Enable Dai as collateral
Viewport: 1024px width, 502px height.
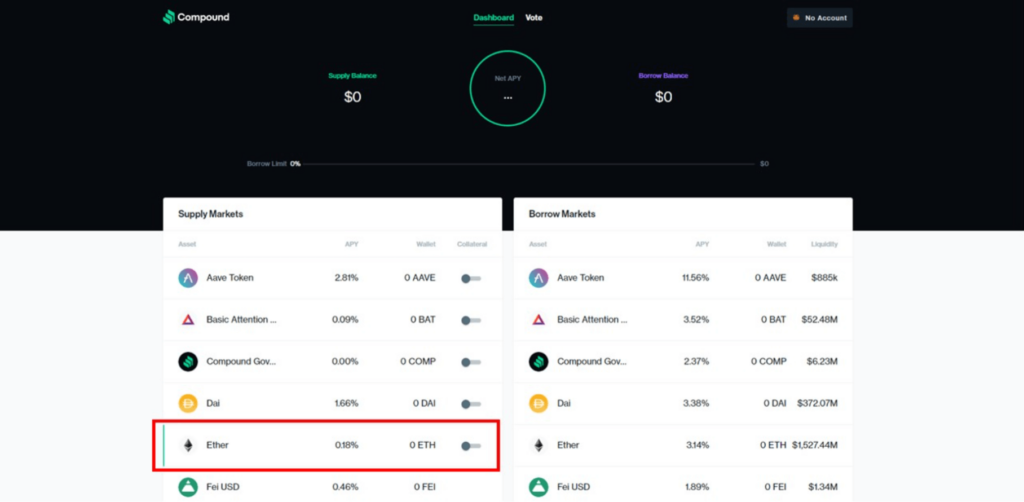(x=471, y=404)
